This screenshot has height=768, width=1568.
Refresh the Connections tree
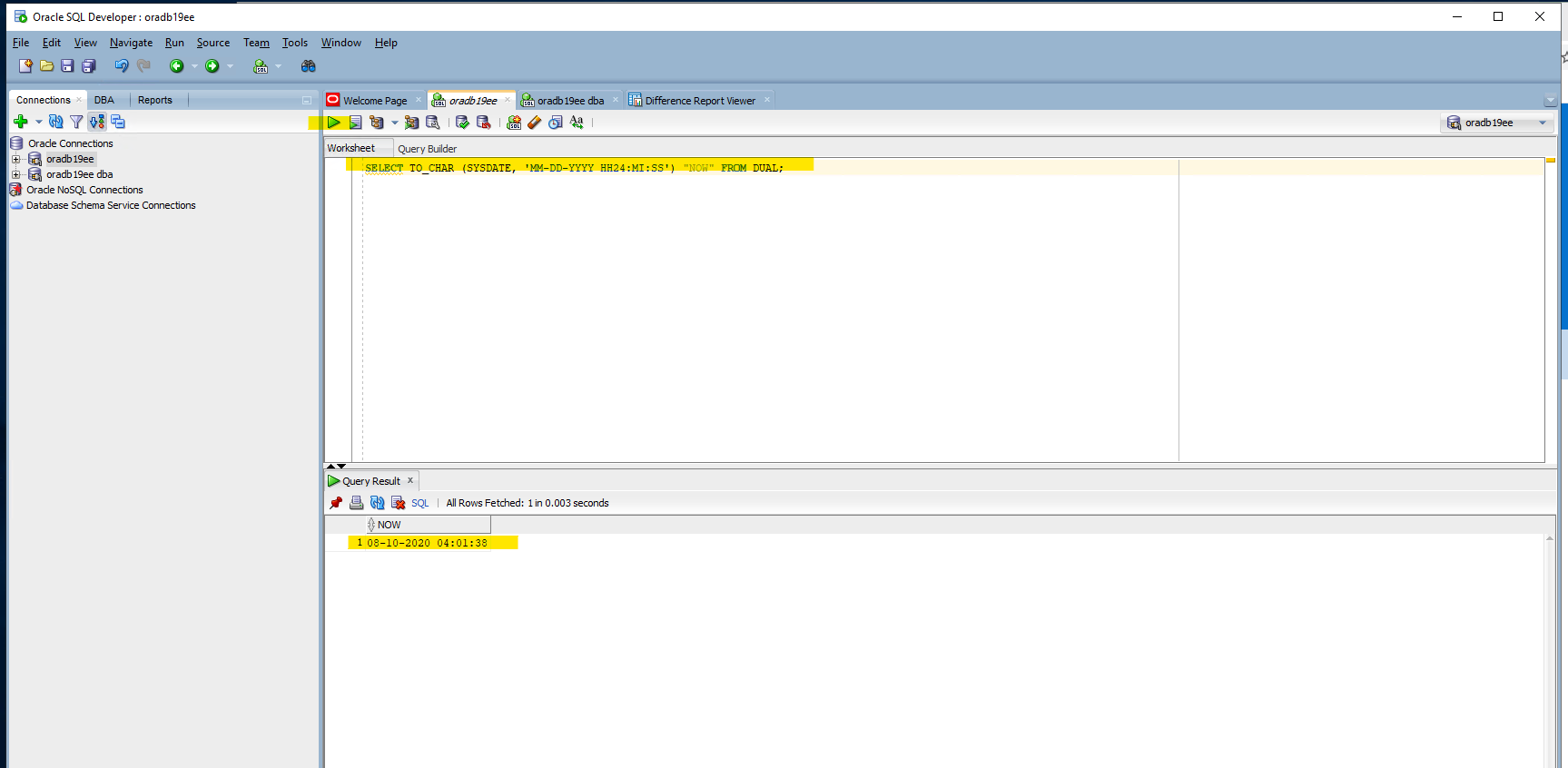coord(56,122)
